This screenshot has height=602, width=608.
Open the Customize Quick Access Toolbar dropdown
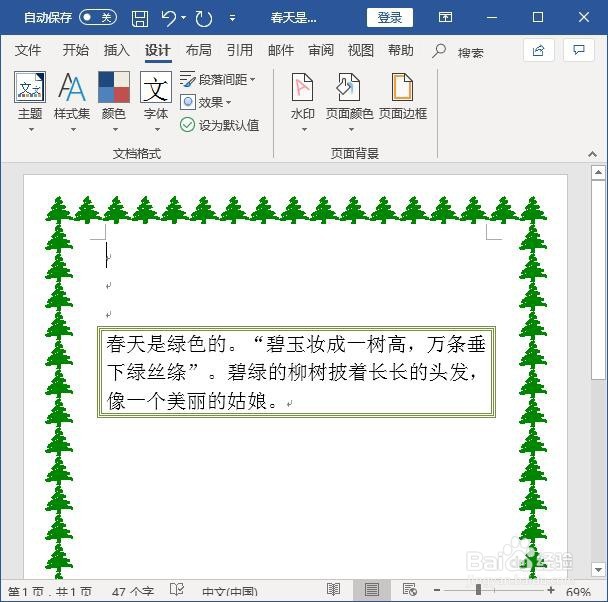click(x=232, y=18)
